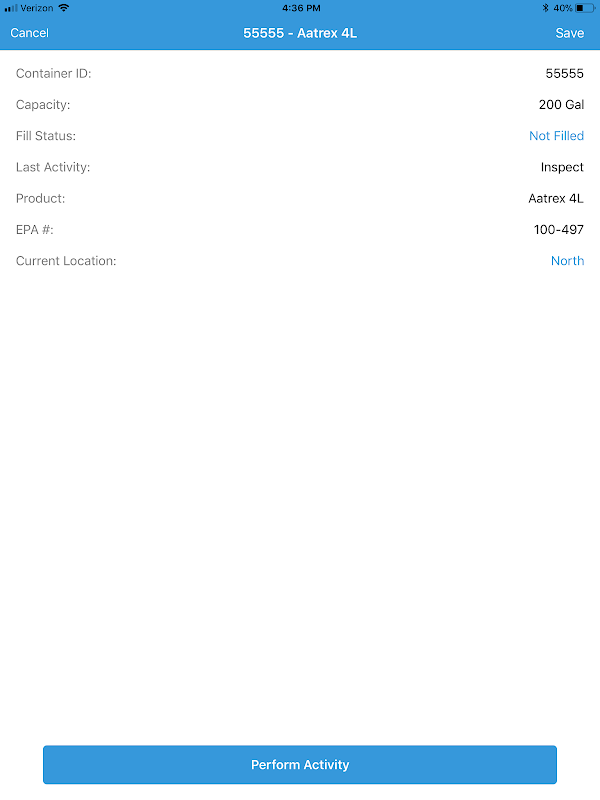The height and width of the screenshot is (800, 600).
Task: Open the Not Filled status link
Action: 556,136
